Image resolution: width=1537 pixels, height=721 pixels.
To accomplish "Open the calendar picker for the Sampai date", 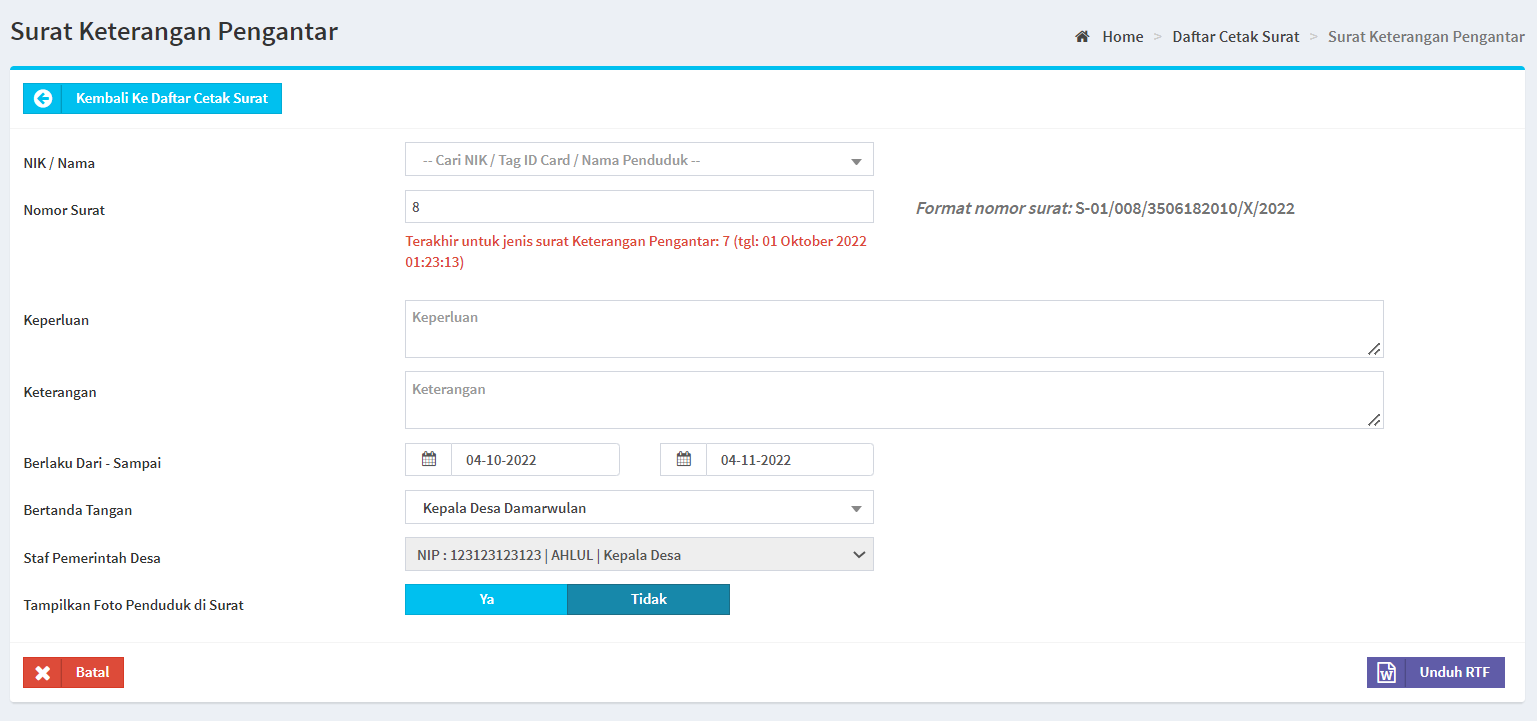I will (683, 459).
